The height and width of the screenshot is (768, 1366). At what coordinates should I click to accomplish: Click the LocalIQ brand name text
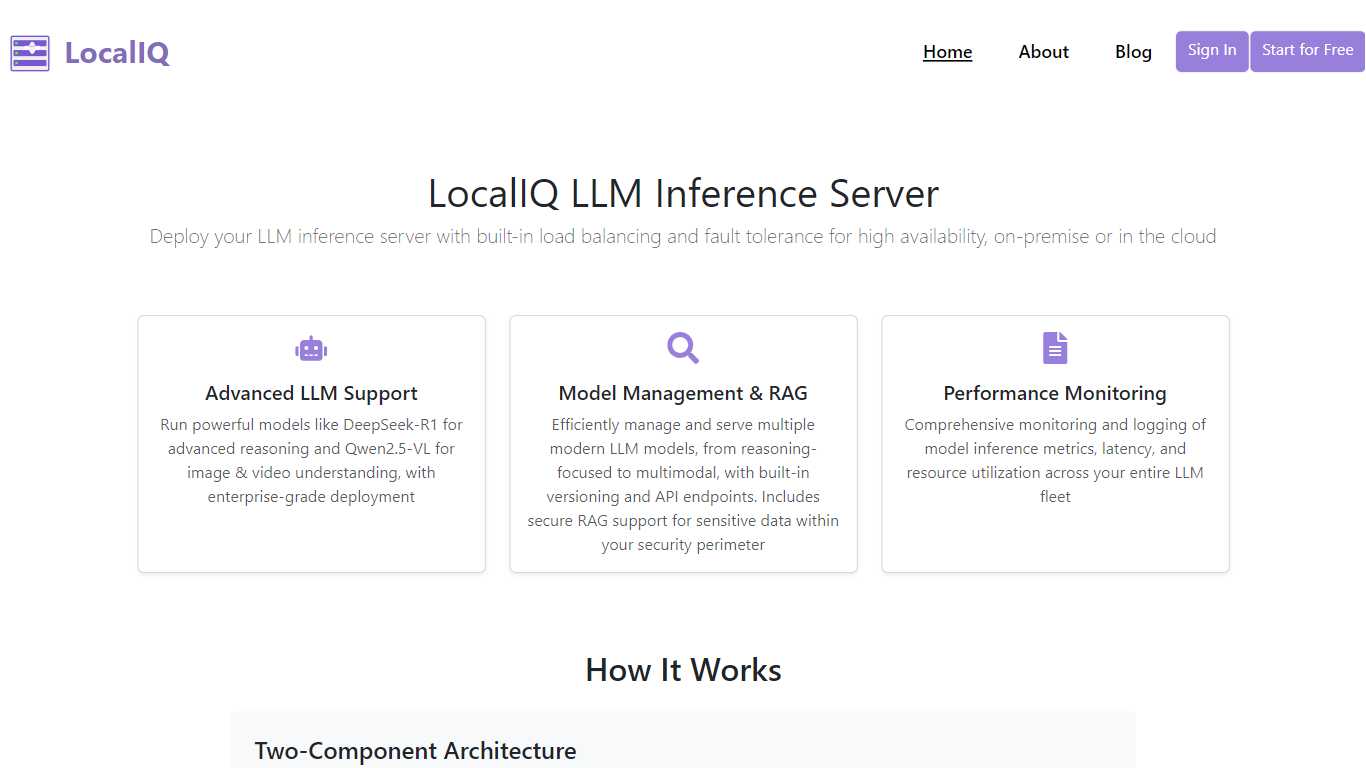point(117,53)
